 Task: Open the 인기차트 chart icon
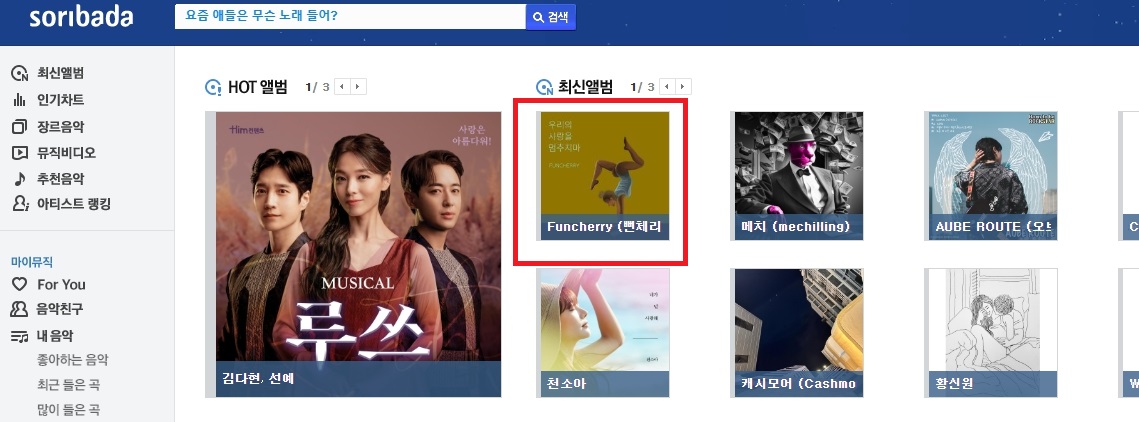(x=20, y=100)
